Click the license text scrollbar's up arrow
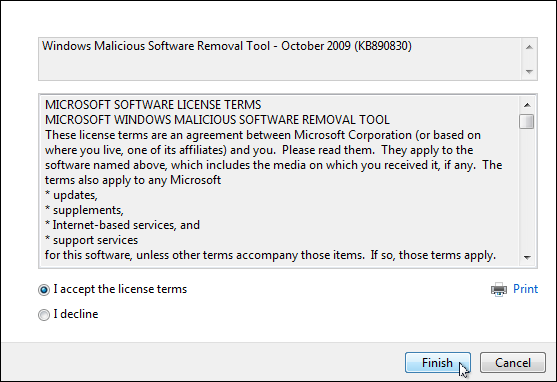557x382 pixels. [x=527, y=105]
